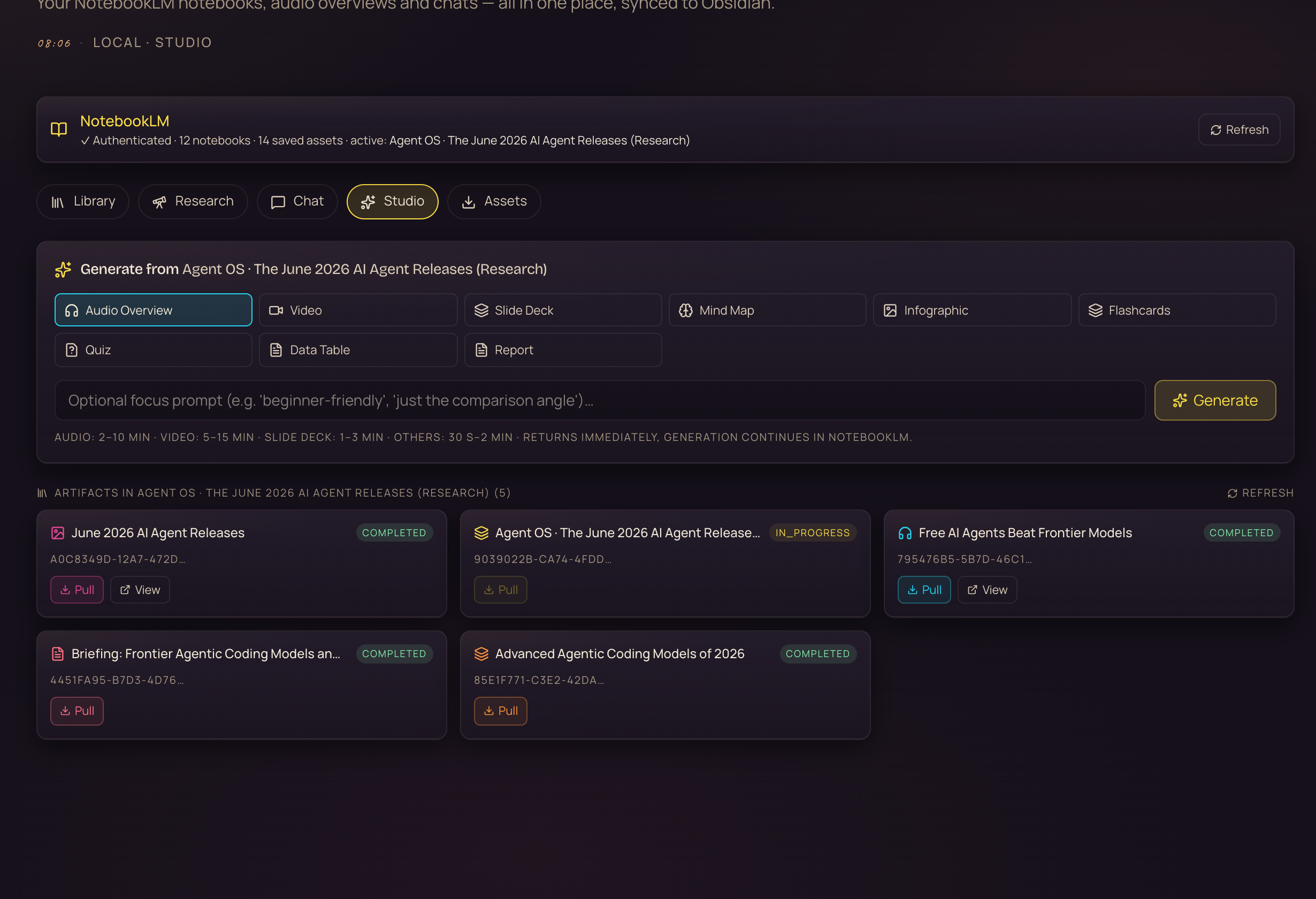This screenshot has height=899, width=1316.
Task: Click the LOCAL · STUDIO label
Action: pyautogui.click(x=152, y=42)
